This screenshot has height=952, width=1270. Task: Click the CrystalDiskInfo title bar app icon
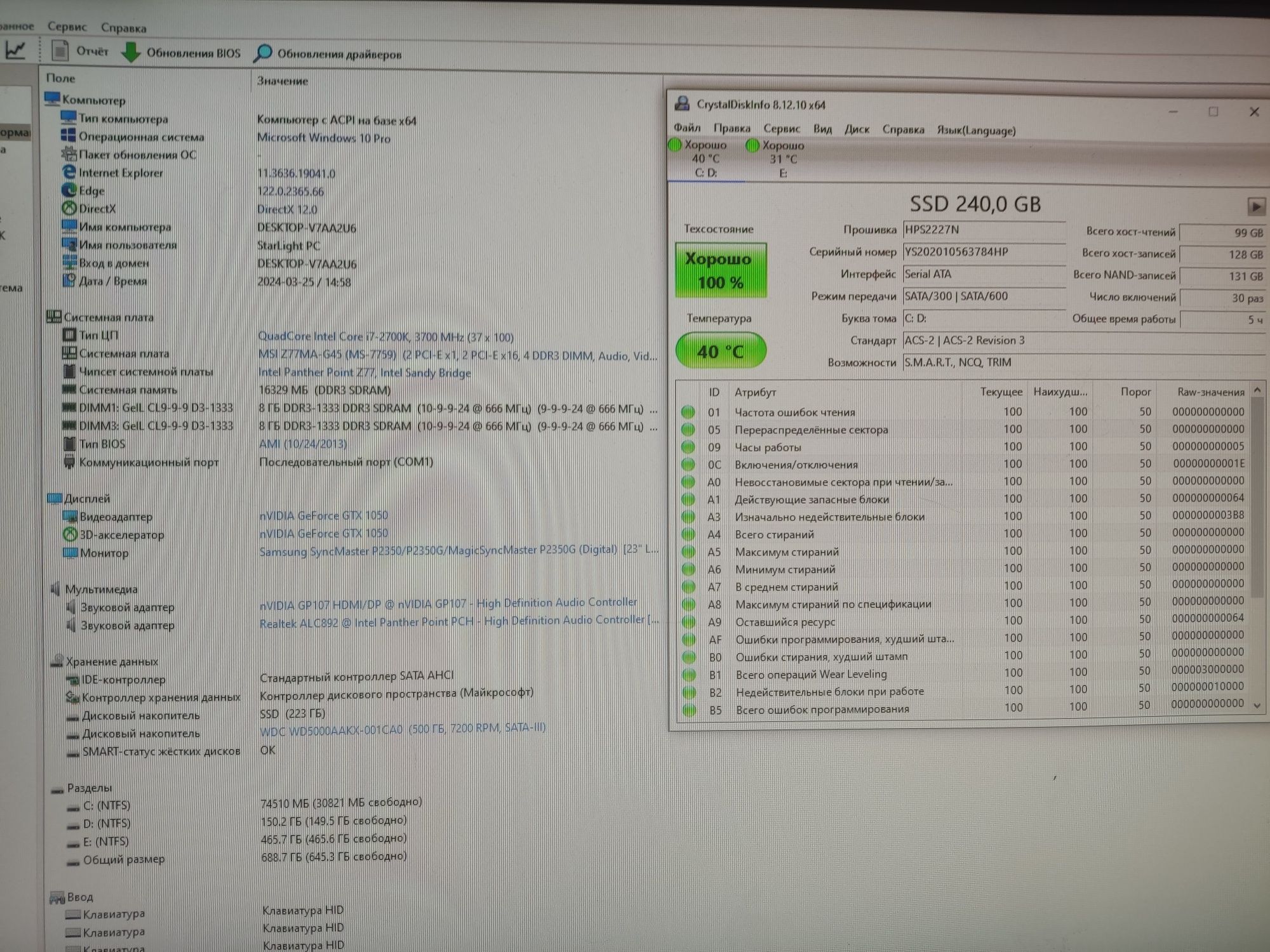click(683, 103)
